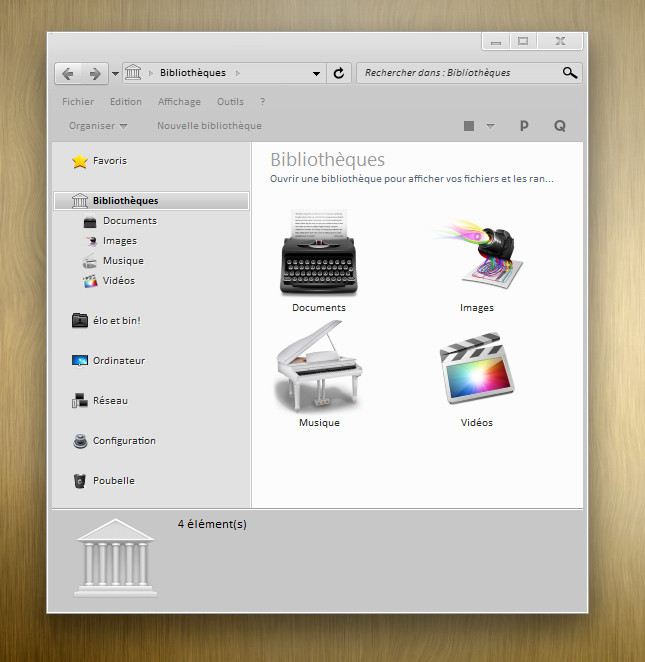Click the 4 élément(s) status text
The width and height of the screenshot is (645, 662).
(x=212, y=524)
